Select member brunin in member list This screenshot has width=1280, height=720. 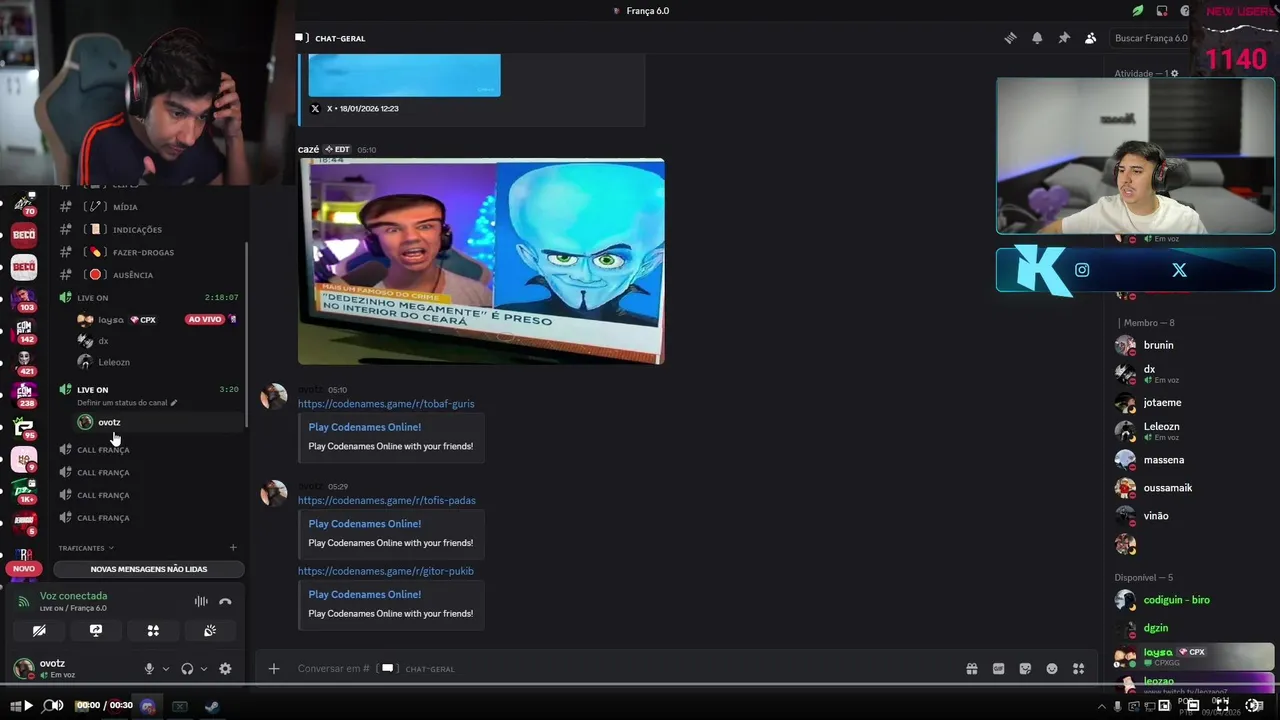1159,345
